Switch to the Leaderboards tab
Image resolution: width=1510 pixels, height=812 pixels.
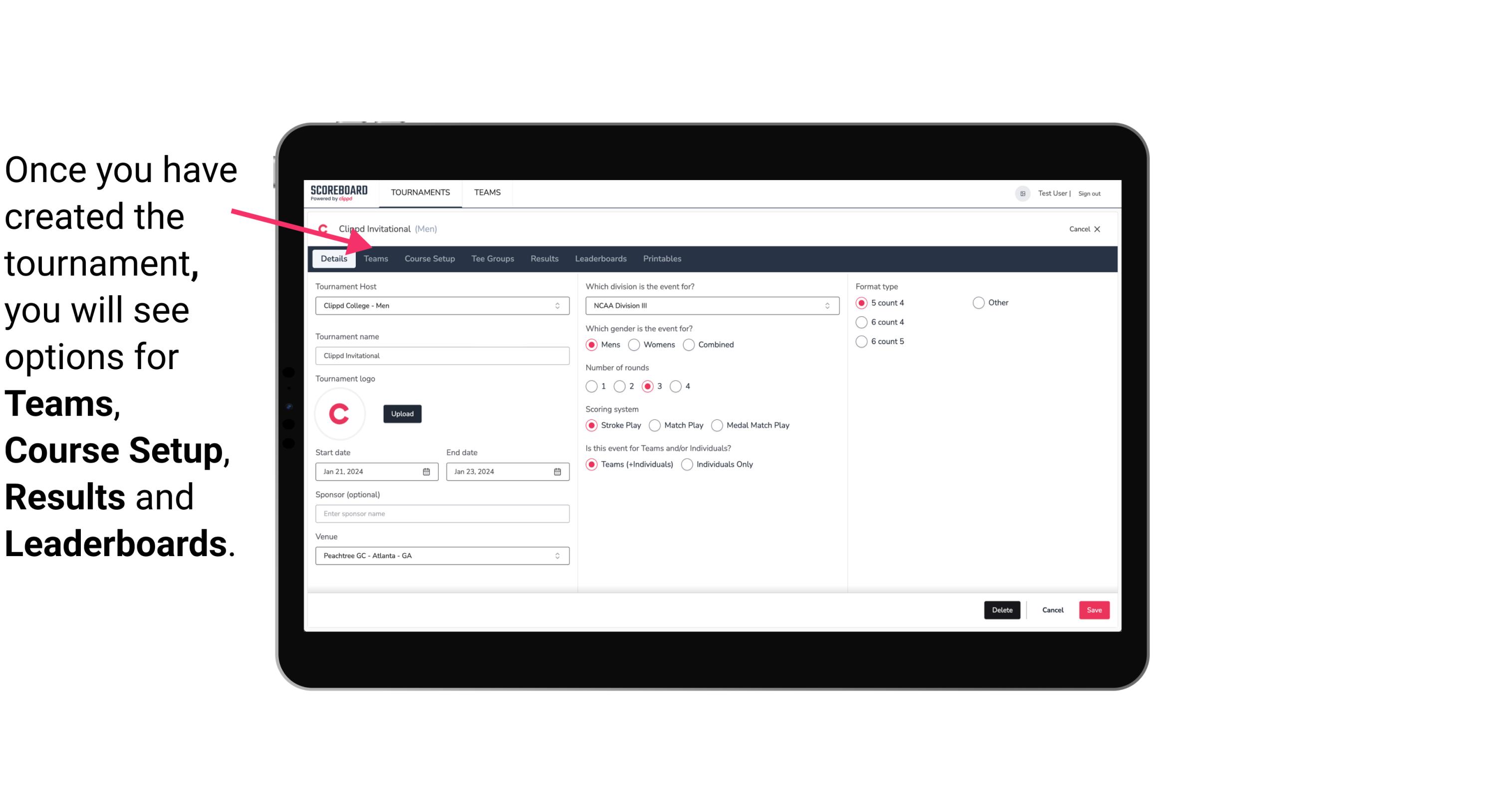pos(601,258)
